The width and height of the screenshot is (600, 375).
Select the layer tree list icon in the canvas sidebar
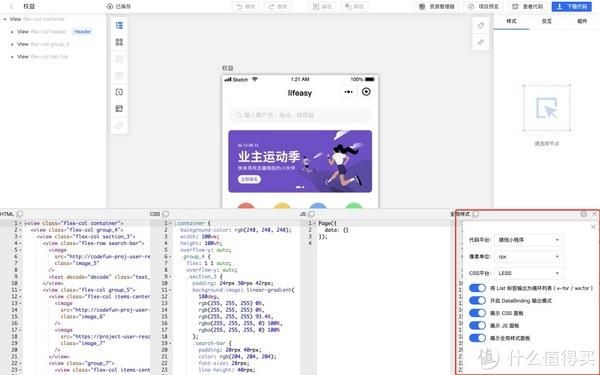point(119,25)
